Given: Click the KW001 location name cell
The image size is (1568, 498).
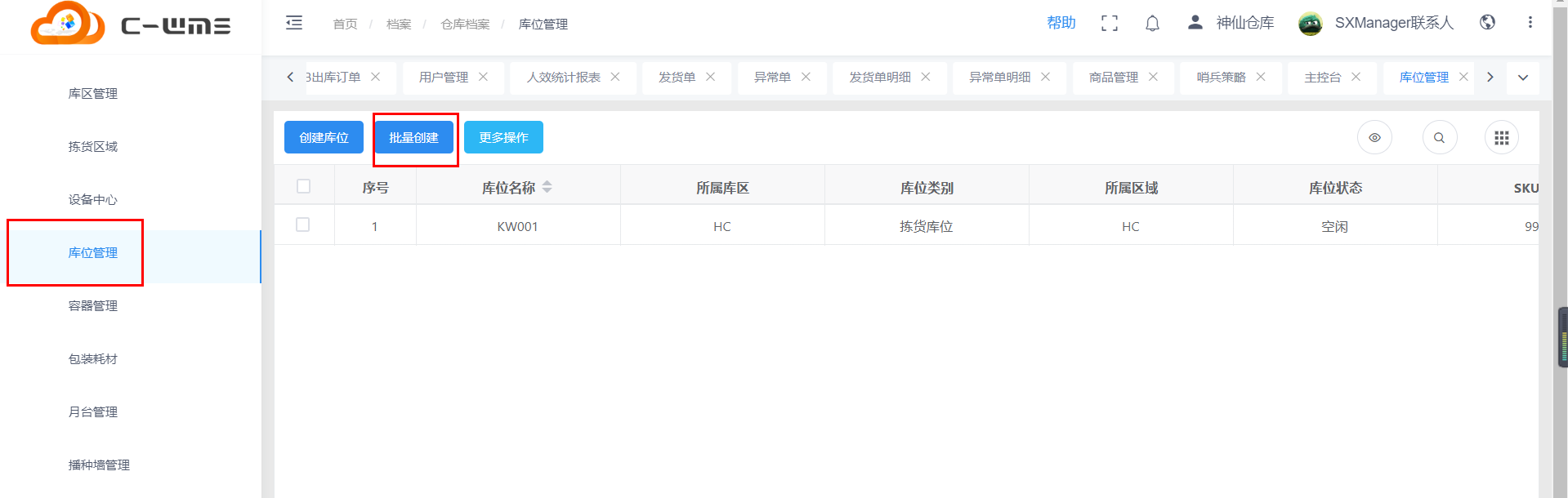Looking at the screenshot, I should (518, 226).
